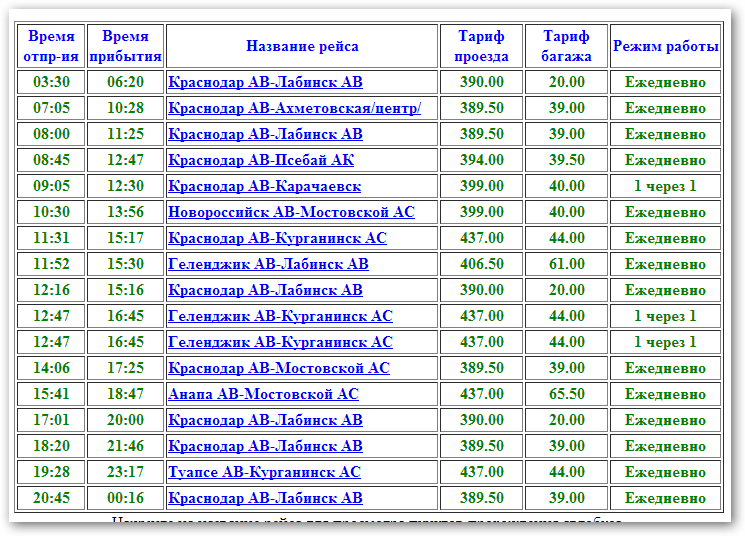Open the Краснодар АВ-Карачаевск route link
The height and width of the screenshot is (536, 745).
pyautogui.click(x=265, y=186)
